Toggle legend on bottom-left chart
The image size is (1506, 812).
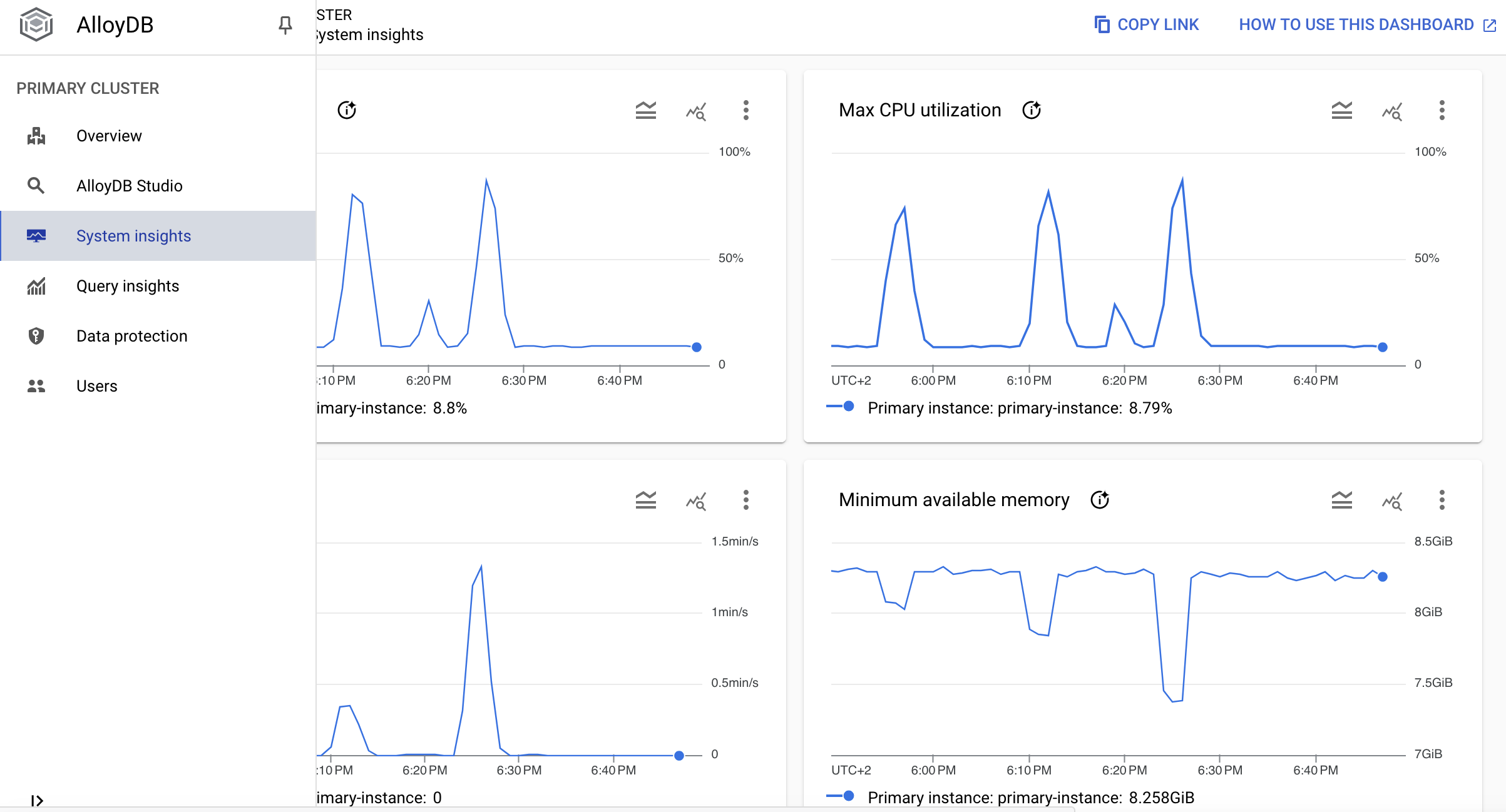coord(646,500)
